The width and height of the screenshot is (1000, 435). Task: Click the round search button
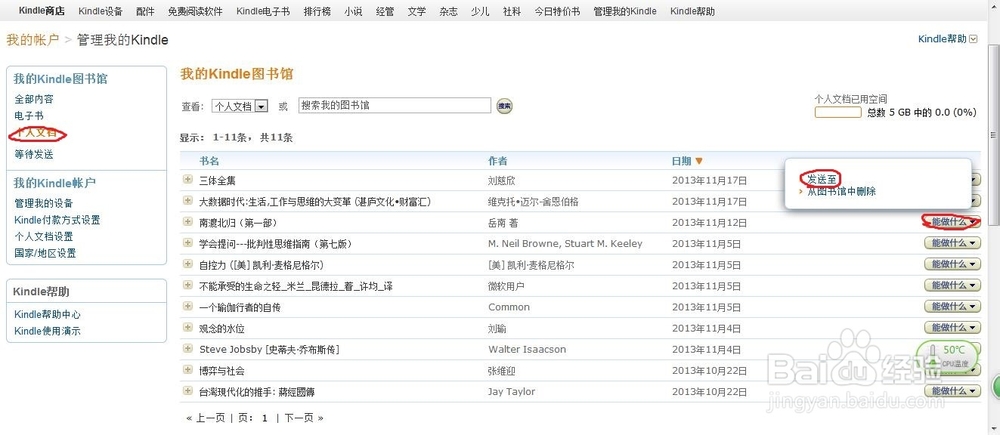(x=504, y=106)
